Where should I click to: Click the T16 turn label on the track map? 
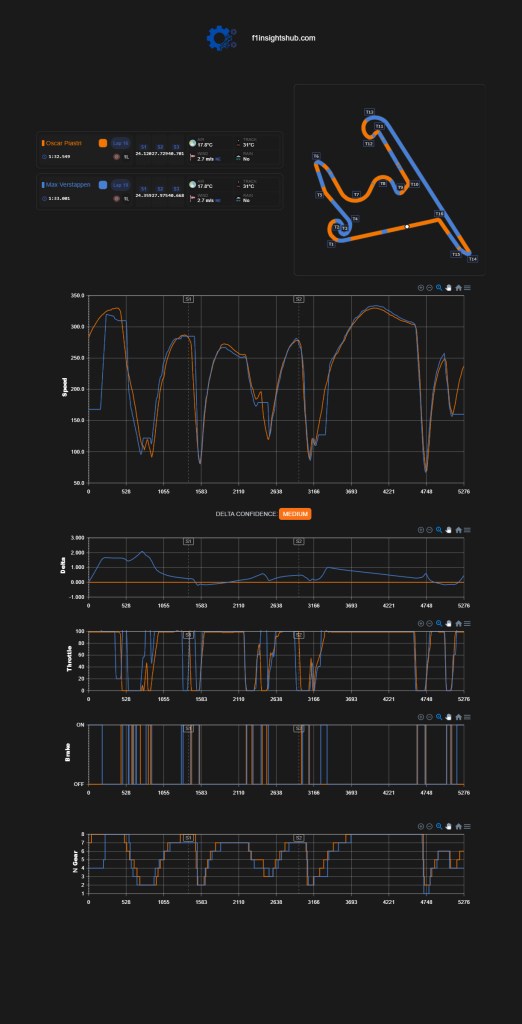point(439,214)
